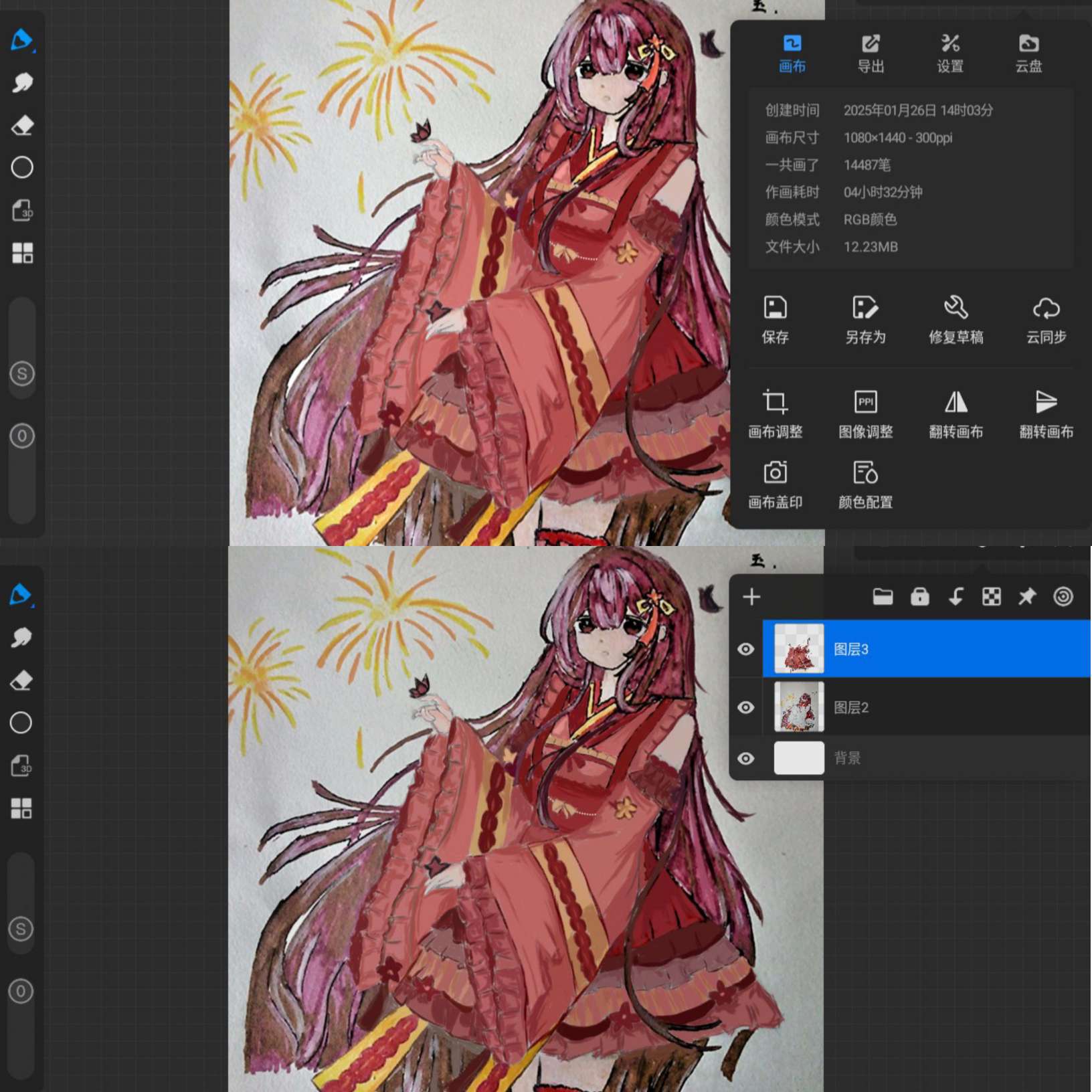Toggle visibility of 图层2
The image size is (1092, 1092).
click(745, 708)
